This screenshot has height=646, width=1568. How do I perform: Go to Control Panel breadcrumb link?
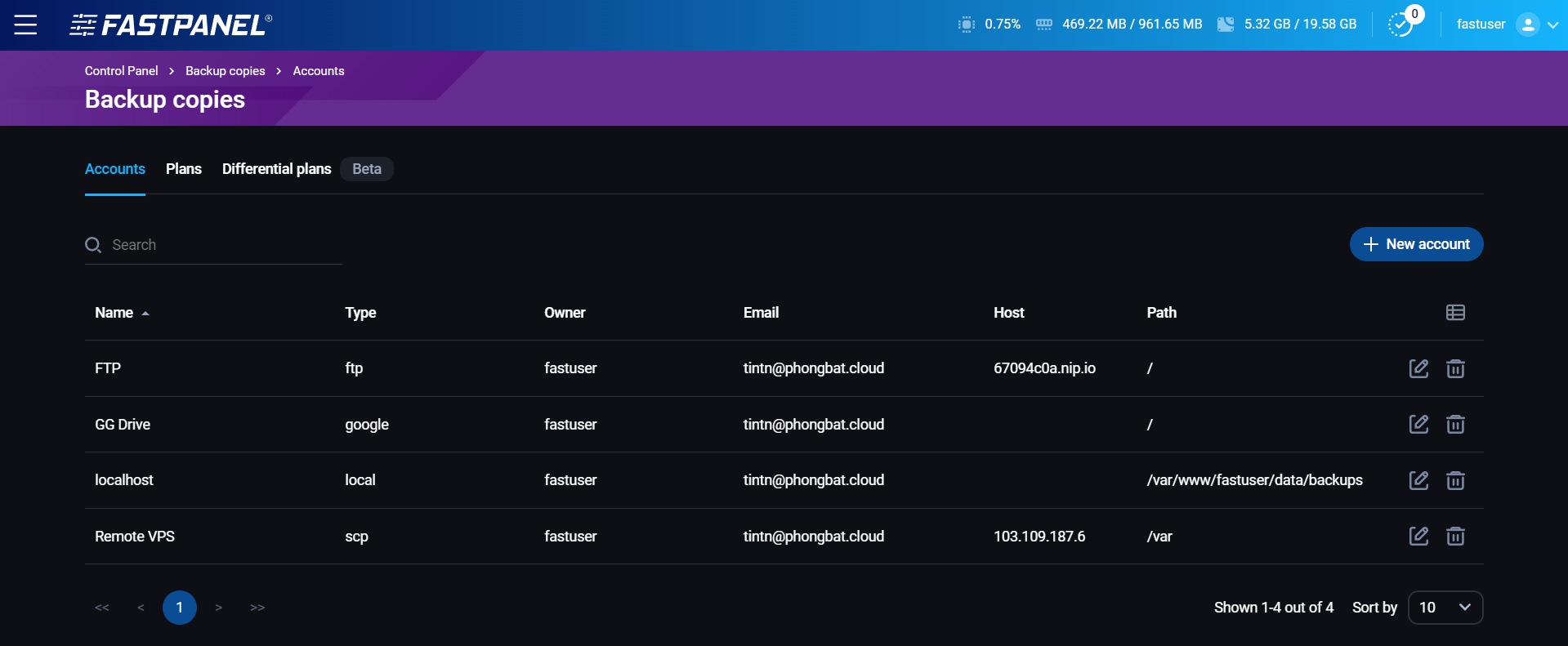(121, 71)
